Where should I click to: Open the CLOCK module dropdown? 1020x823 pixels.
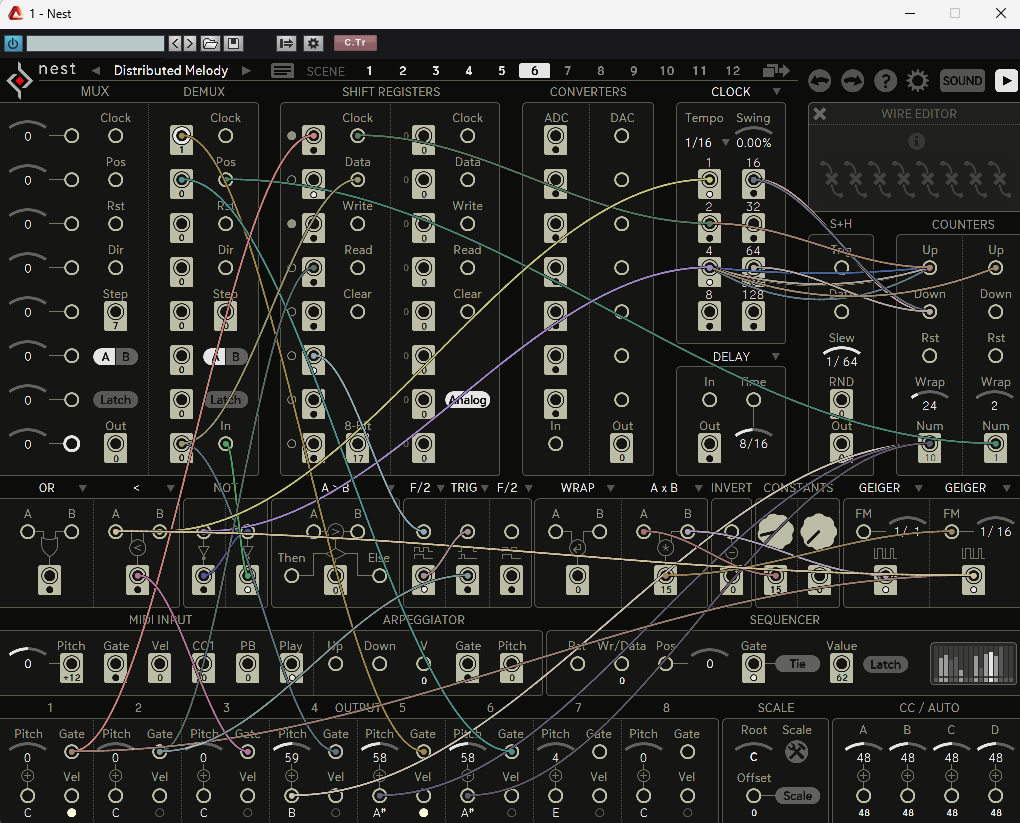coord(776,92)
